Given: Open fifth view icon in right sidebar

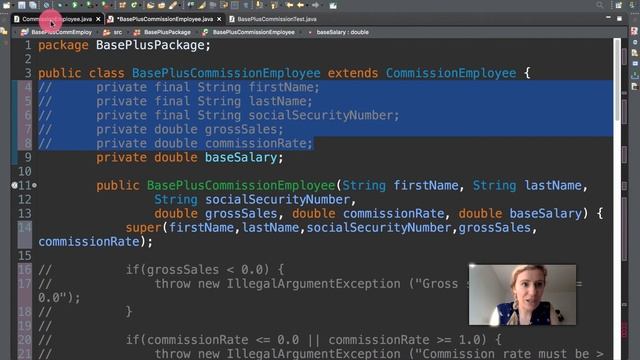Looking at the screenshot, I should 634,75.
